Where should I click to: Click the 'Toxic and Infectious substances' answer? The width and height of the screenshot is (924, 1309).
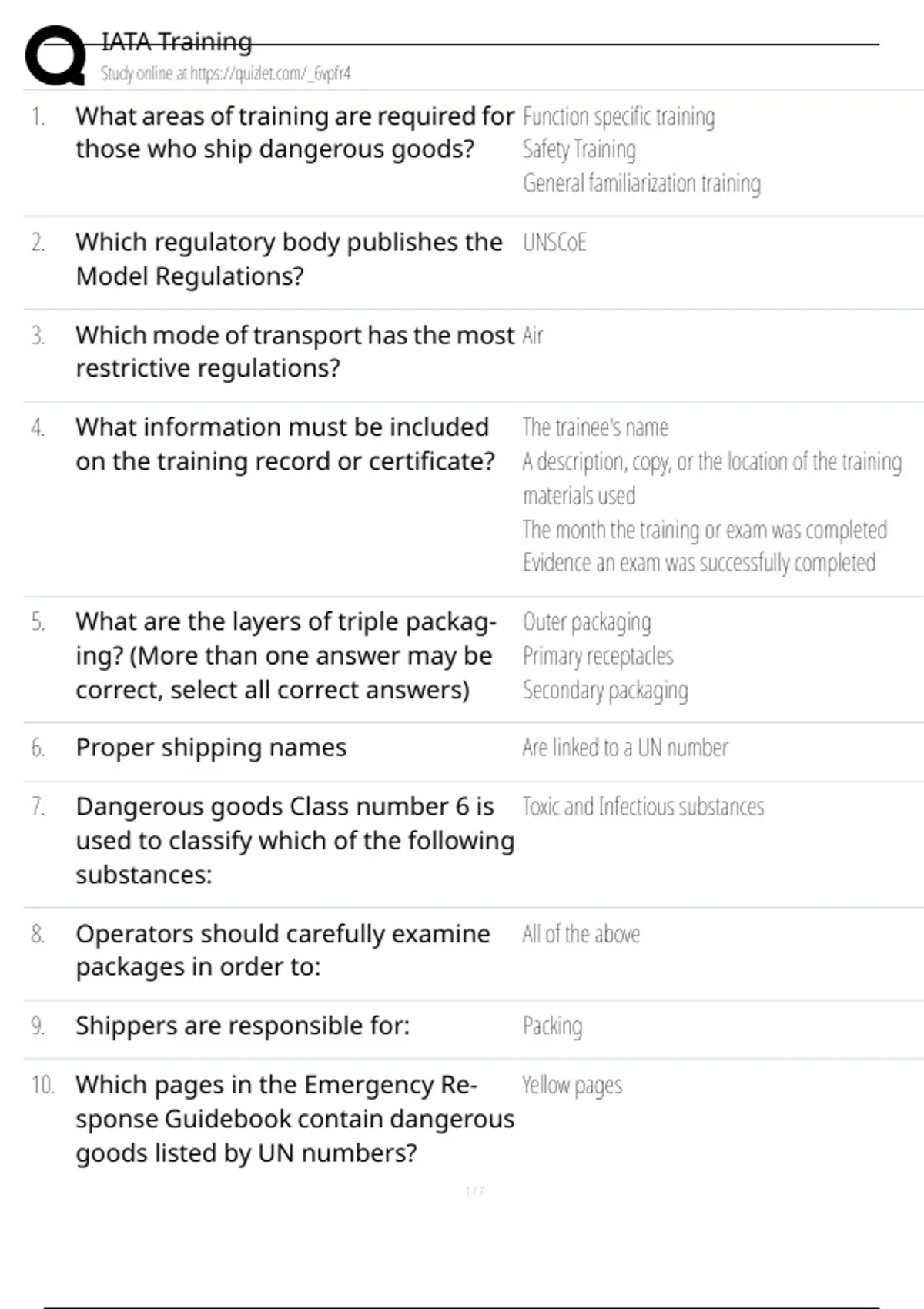[x=643, y=807]
